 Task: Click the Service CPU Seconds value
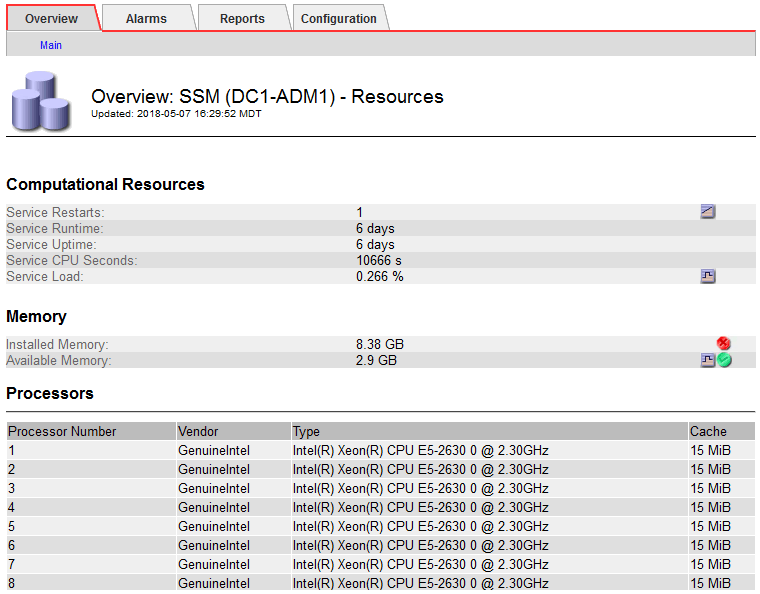(379, 261)
